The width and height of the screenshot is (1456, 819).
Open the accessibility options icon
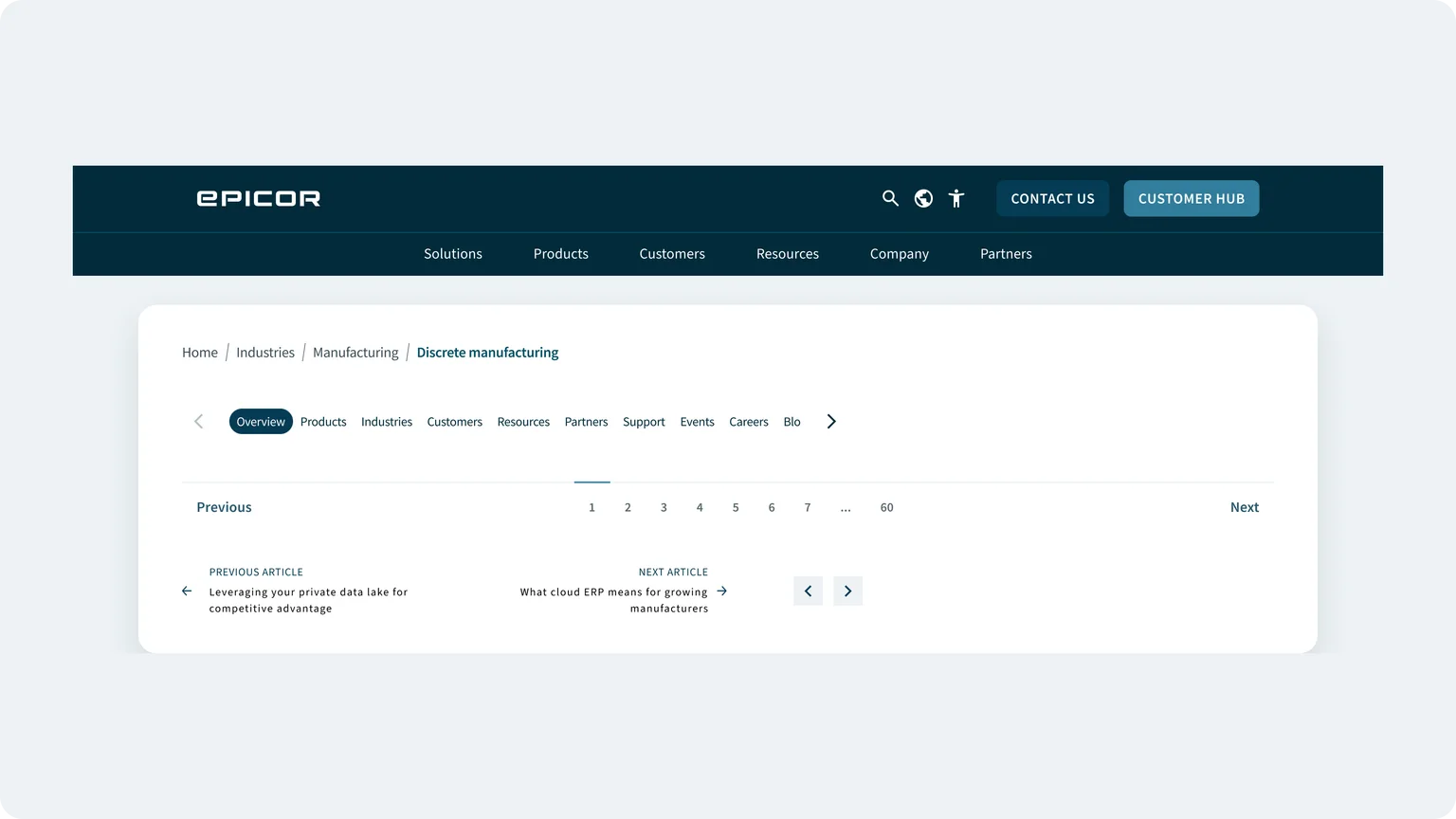coord(956,198)
